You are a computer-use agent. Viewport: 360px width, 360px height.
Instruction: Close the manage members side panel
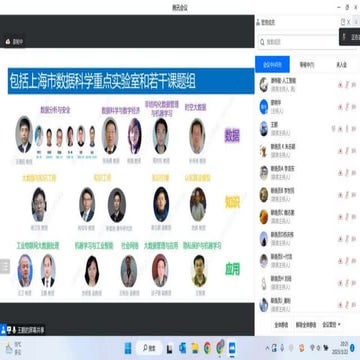click(349, 22)
